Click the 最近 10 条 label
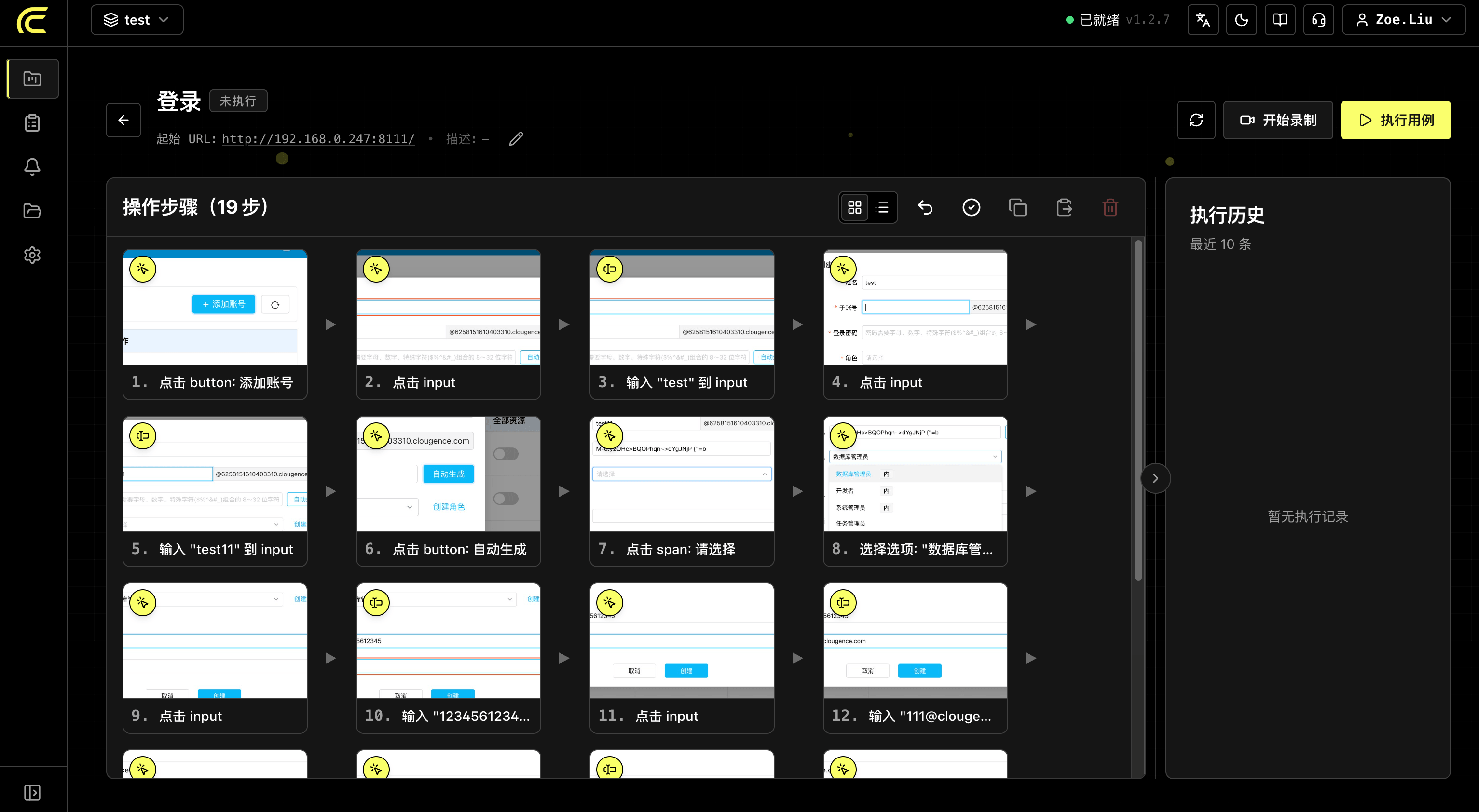1479x812 pixels. point(1220,244)
